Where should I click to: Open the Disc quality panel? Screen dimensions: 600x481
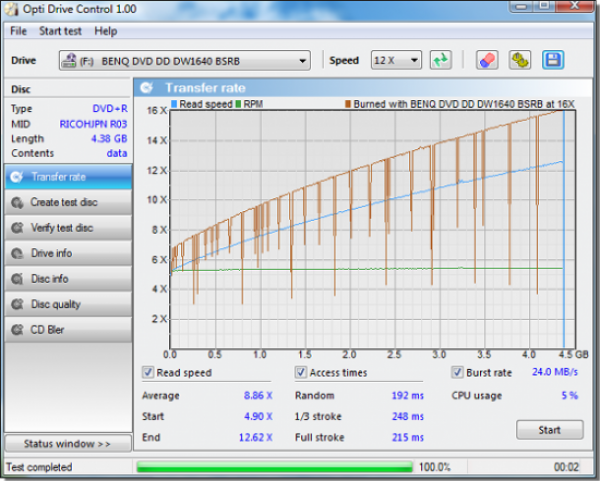(66, 304)
